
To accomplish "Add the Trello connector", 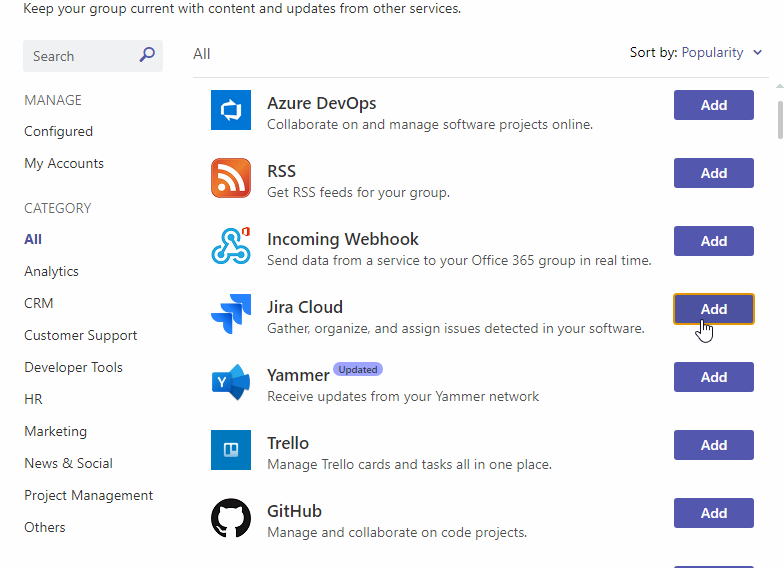I will tap(714, 445).
